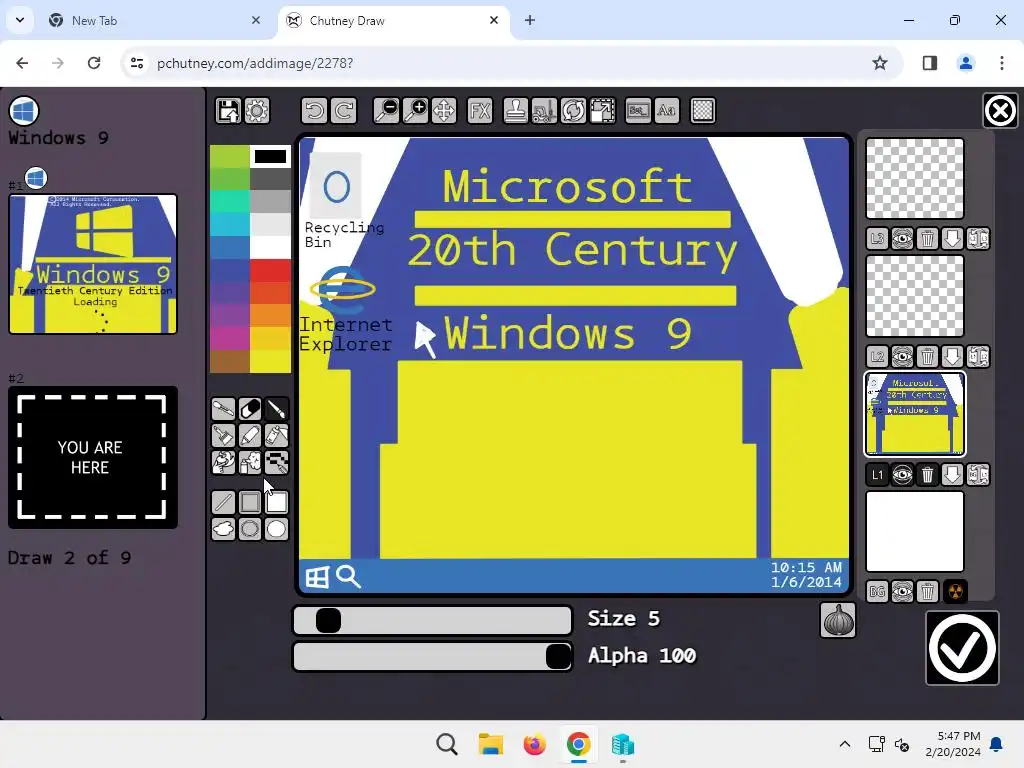The width and height of the screenshot is (1024, 768).
Task: Pick the black color swatch
Action: tap(270, 156)
